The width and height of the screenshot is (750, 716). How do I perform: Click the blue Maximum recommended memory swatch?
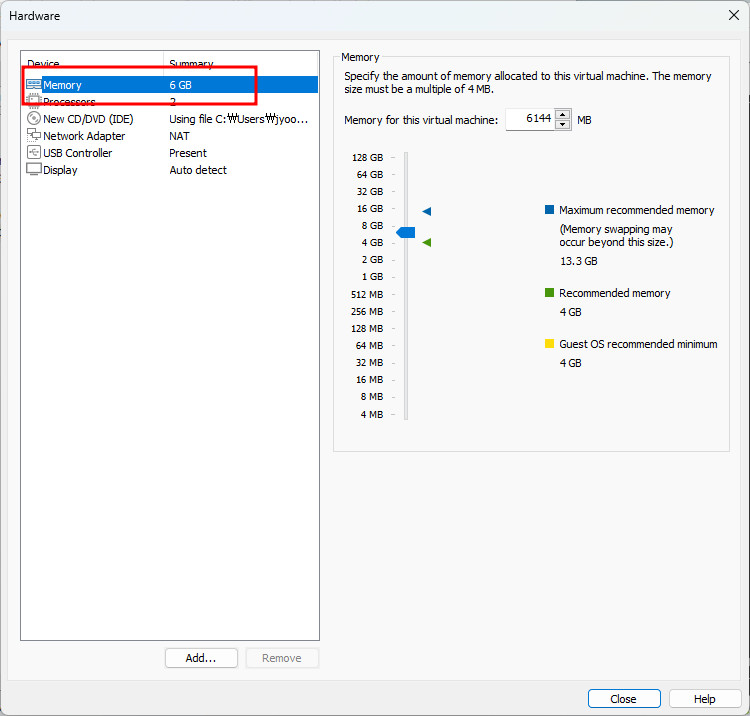(x=549, y=209)
